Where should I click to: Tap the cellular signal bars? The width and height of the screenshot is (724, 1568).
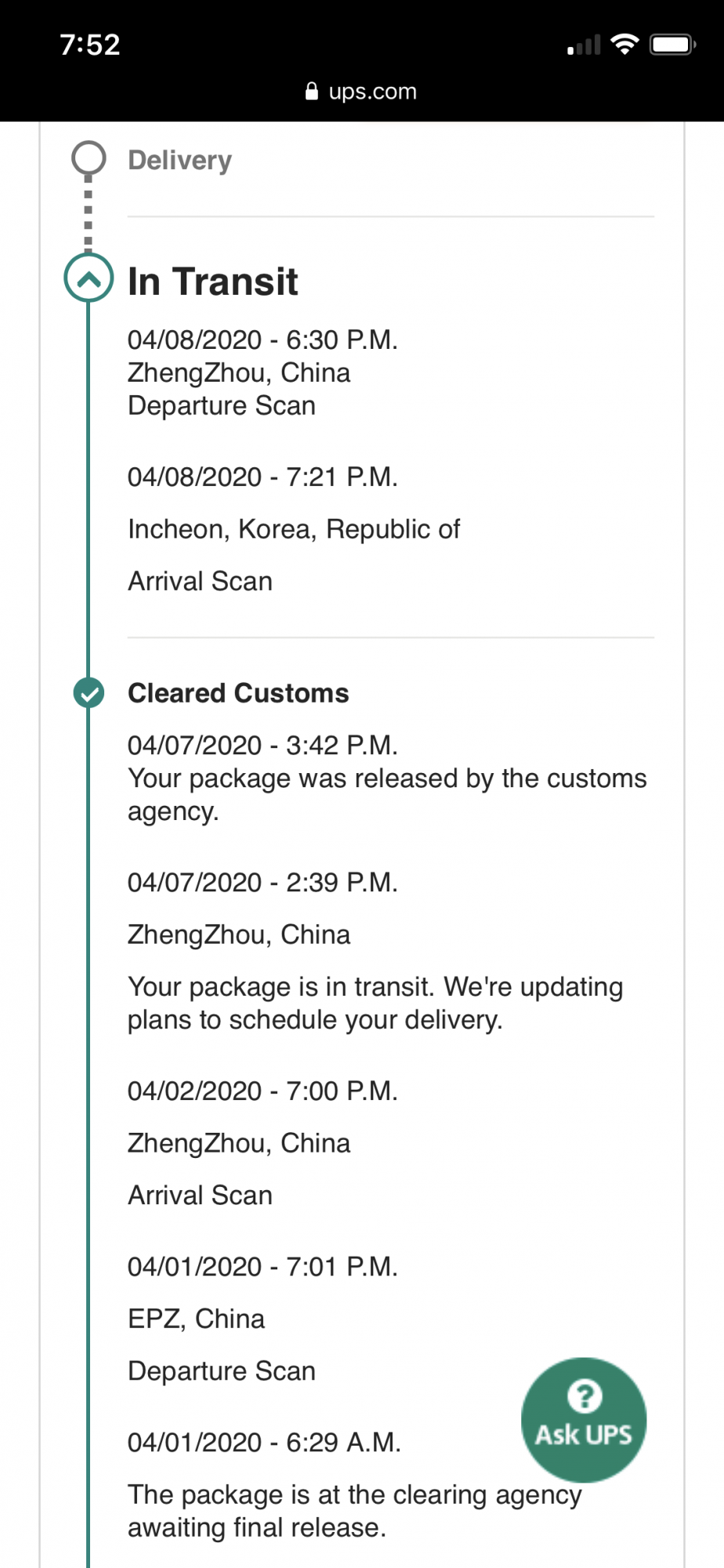[x=584, y=45]
